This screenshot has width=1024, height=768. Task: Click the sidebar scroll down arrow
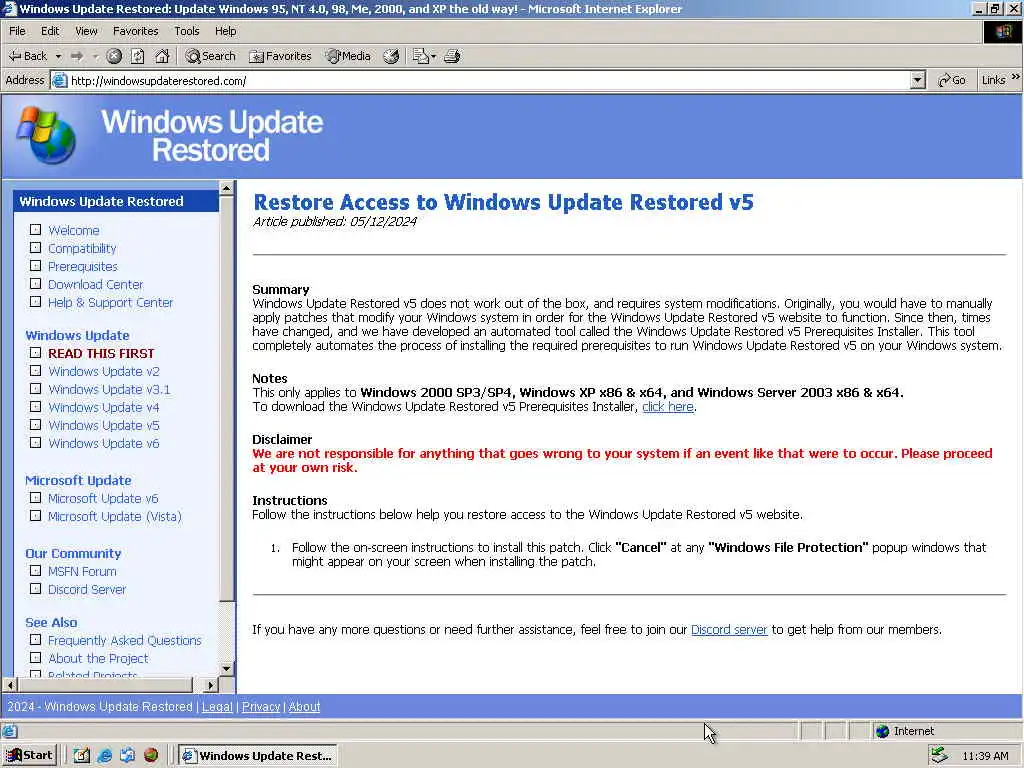pyautogui.click(x=227, y=669)
